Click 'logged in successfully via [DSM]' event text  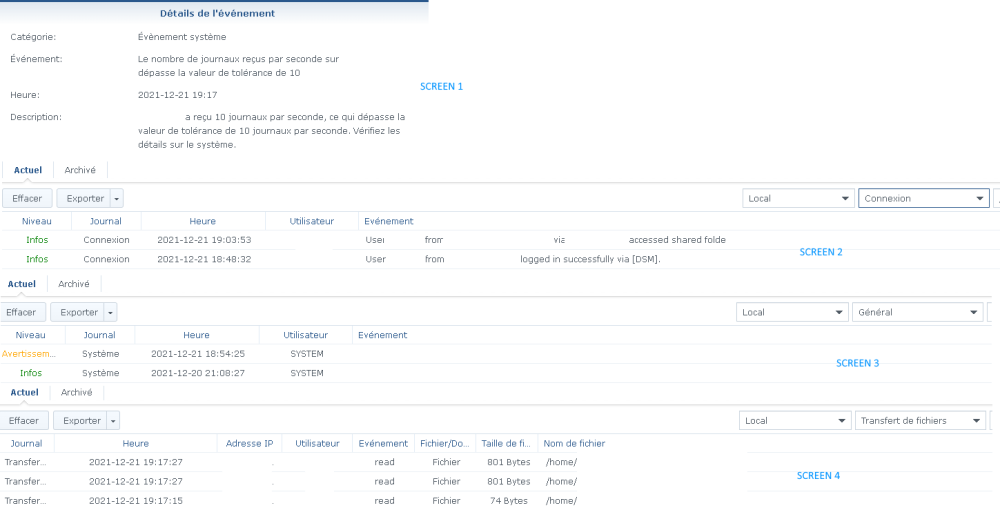(590, 260)
